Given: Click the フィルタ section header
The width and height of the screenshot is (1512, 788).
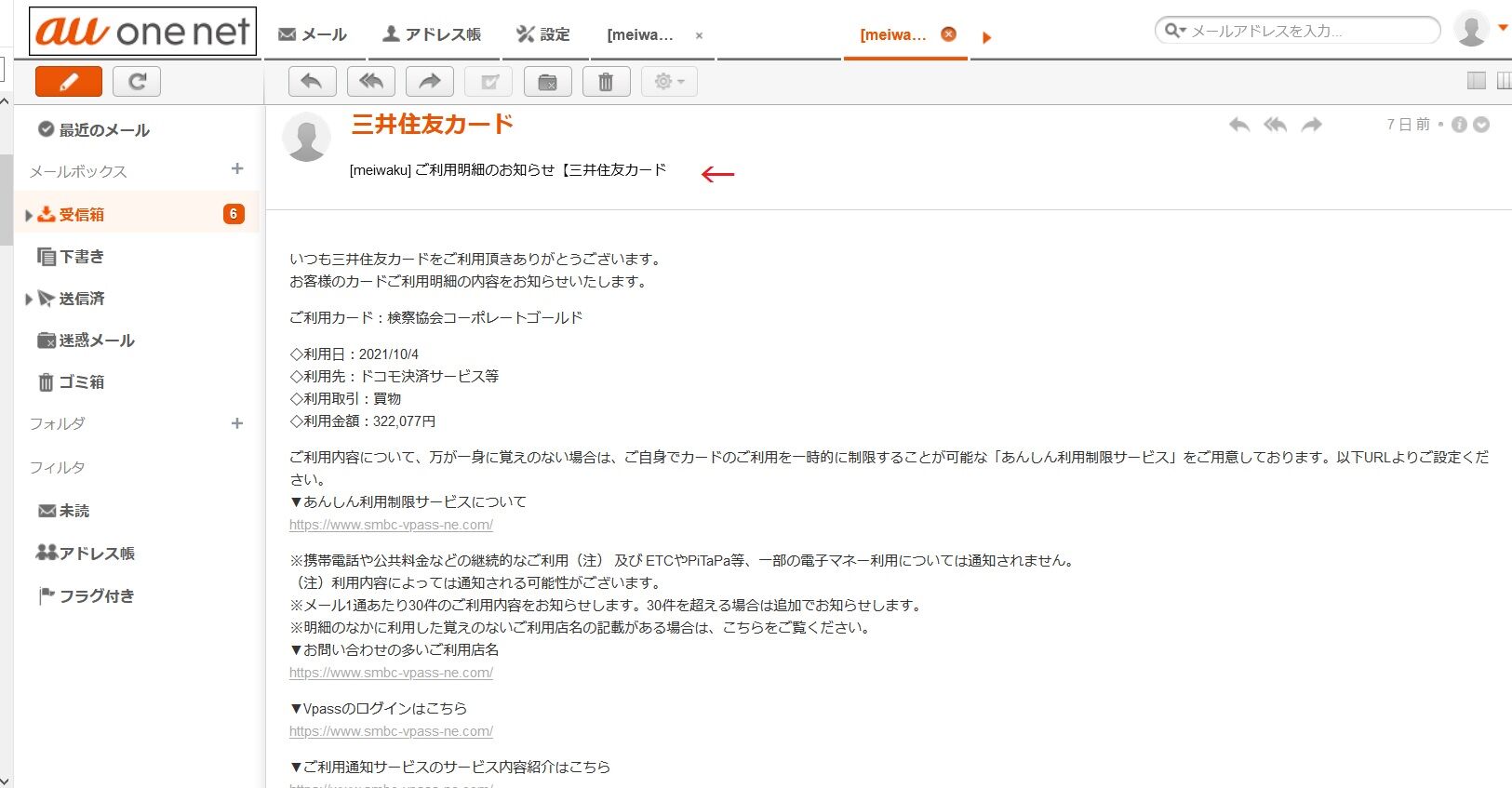Looking at the screenshot, I should click(57, 468).
